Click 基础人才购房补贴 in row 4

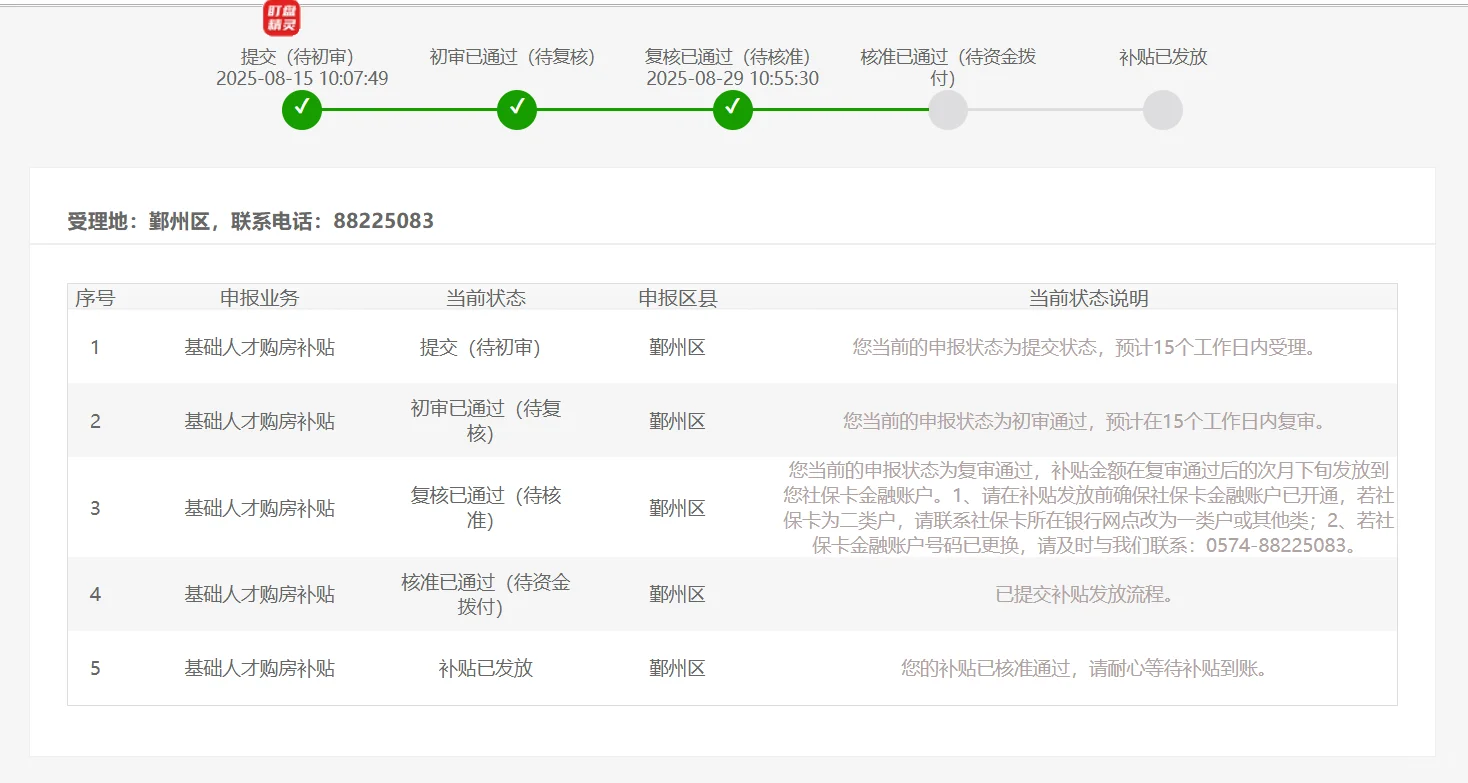tap(259, 594)
